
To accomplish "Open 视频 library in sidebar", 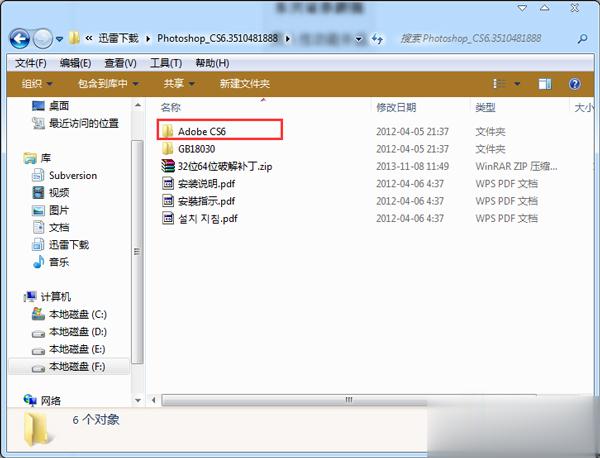I will pyautogui.click(x=59, y=192).
